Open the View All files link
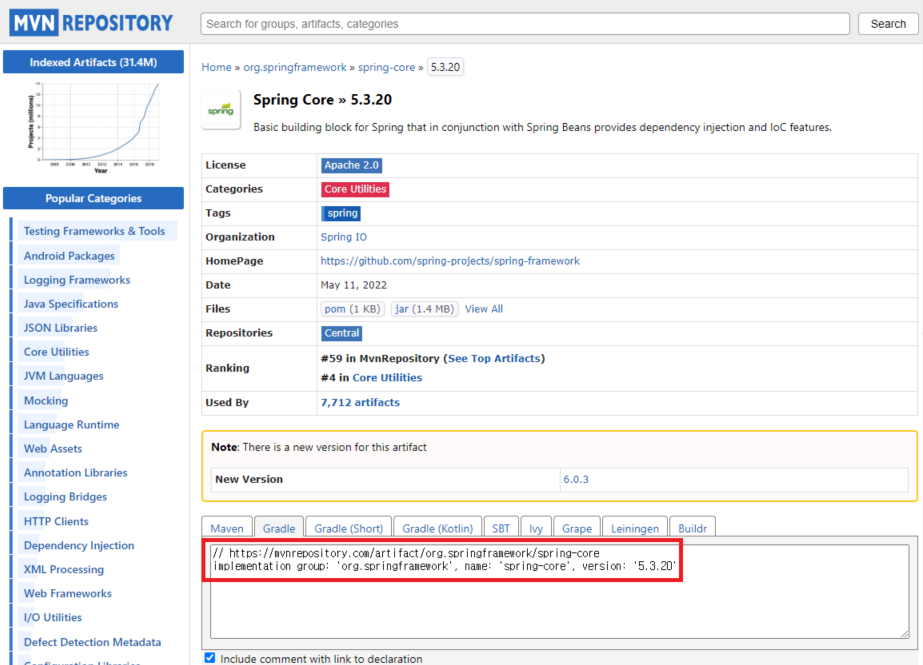923x665 pixels. 484,309
